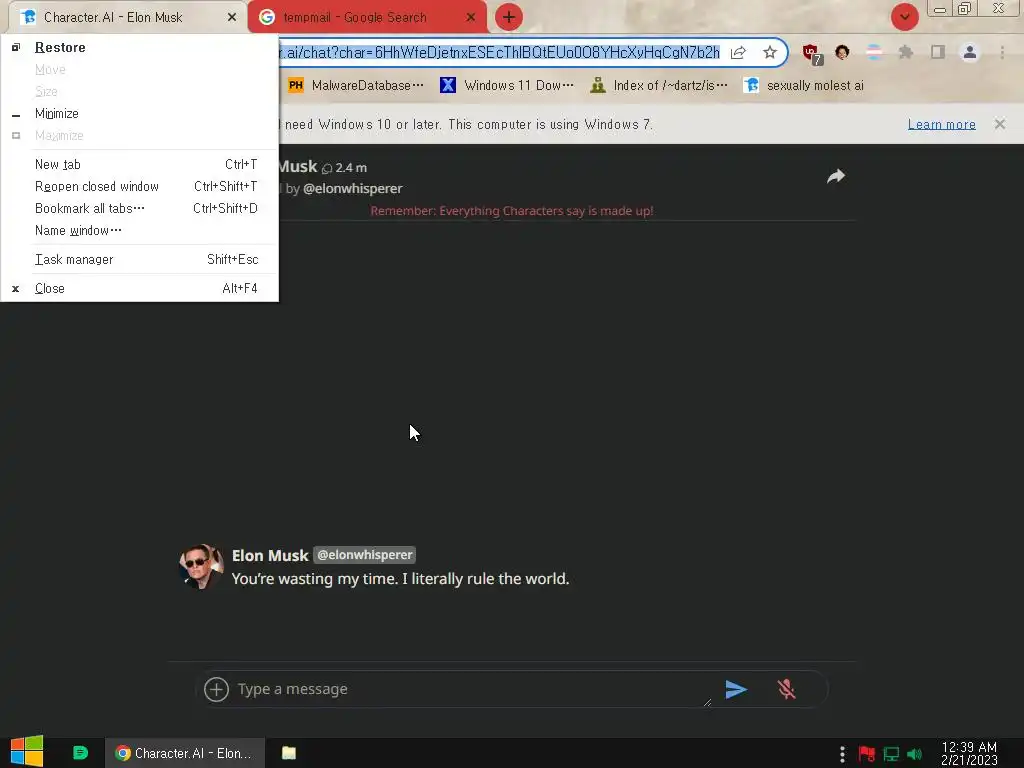Open Chrome three-dot menu
This screenshot has height=768, width=1024.
(1002, 52)
